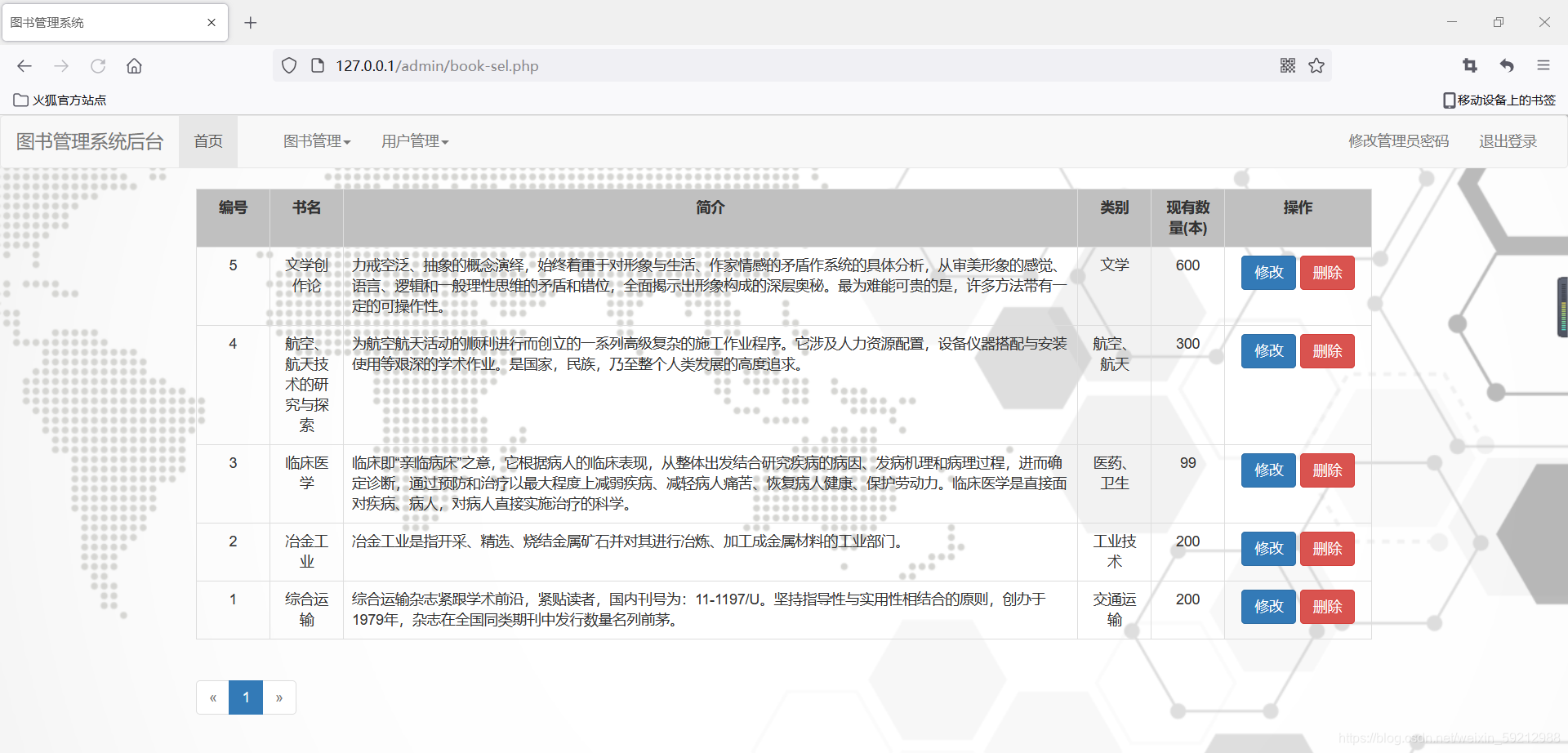
Task: Restore down the browser window
Action: pos(1498,22)
